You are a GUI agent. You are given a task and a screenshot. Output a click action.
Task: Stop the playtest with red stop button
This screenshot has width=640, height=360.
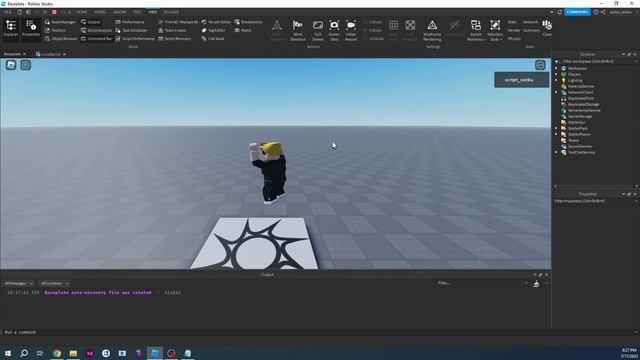(x=54, y=12)
